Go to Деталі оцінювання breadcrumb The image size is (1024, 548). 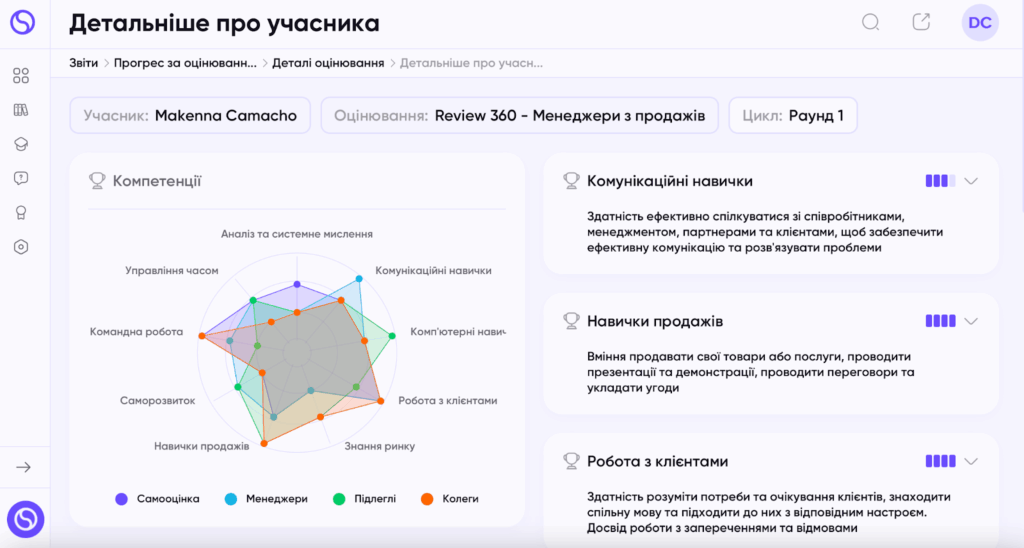[328, 63]
